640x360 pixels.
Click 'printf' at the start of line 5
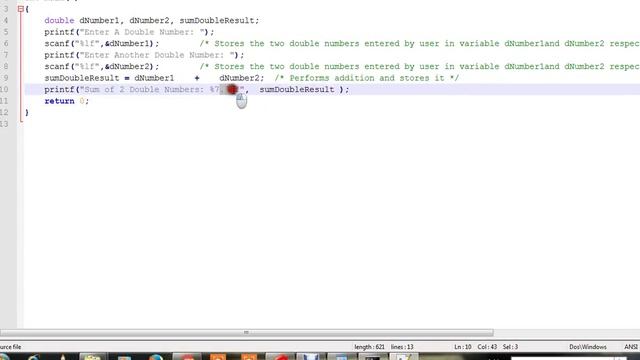click(x=59, y=32)
